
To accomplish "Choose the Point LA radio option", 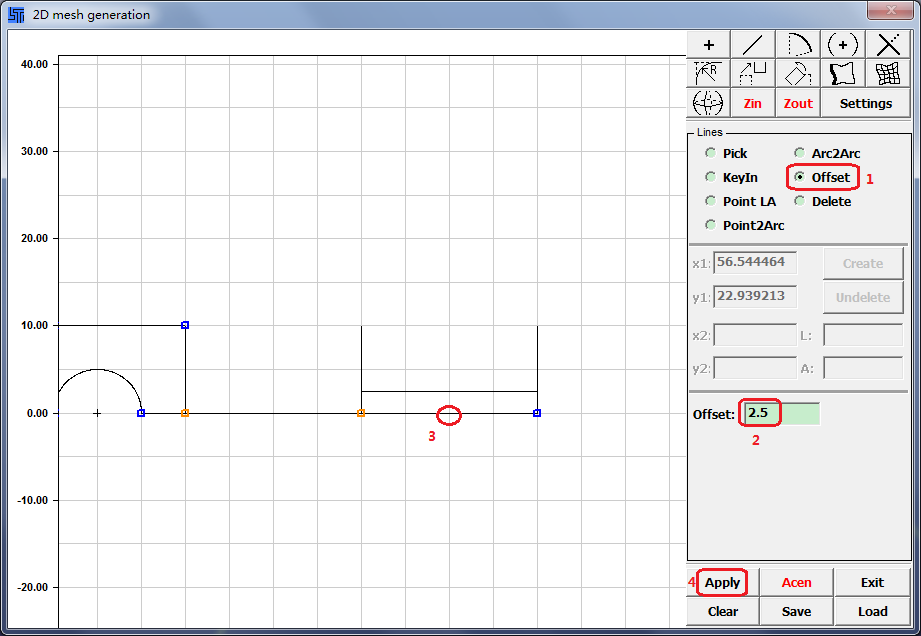I will [x=741, y=201].
